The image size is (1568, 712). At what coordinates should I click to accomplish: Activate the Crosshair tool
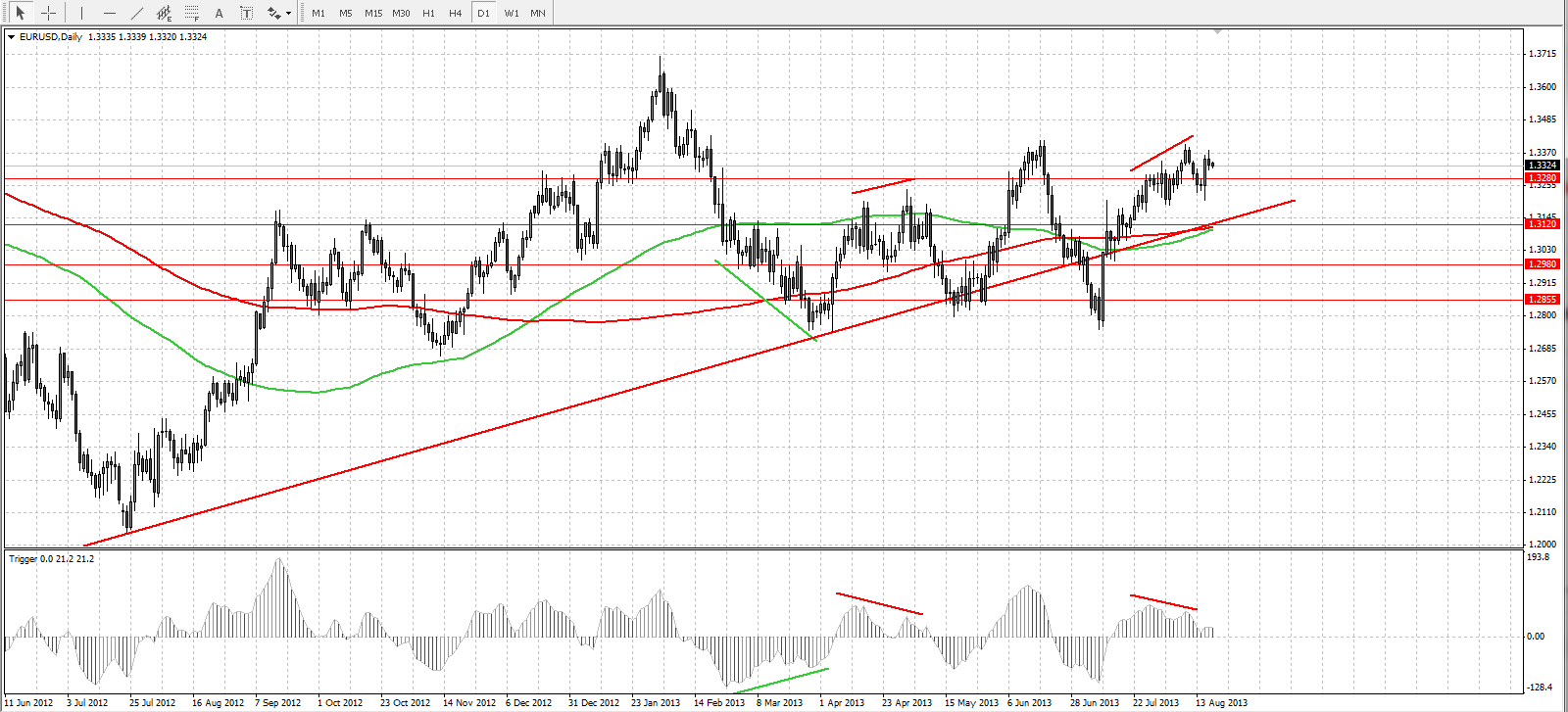coord(48,13)
